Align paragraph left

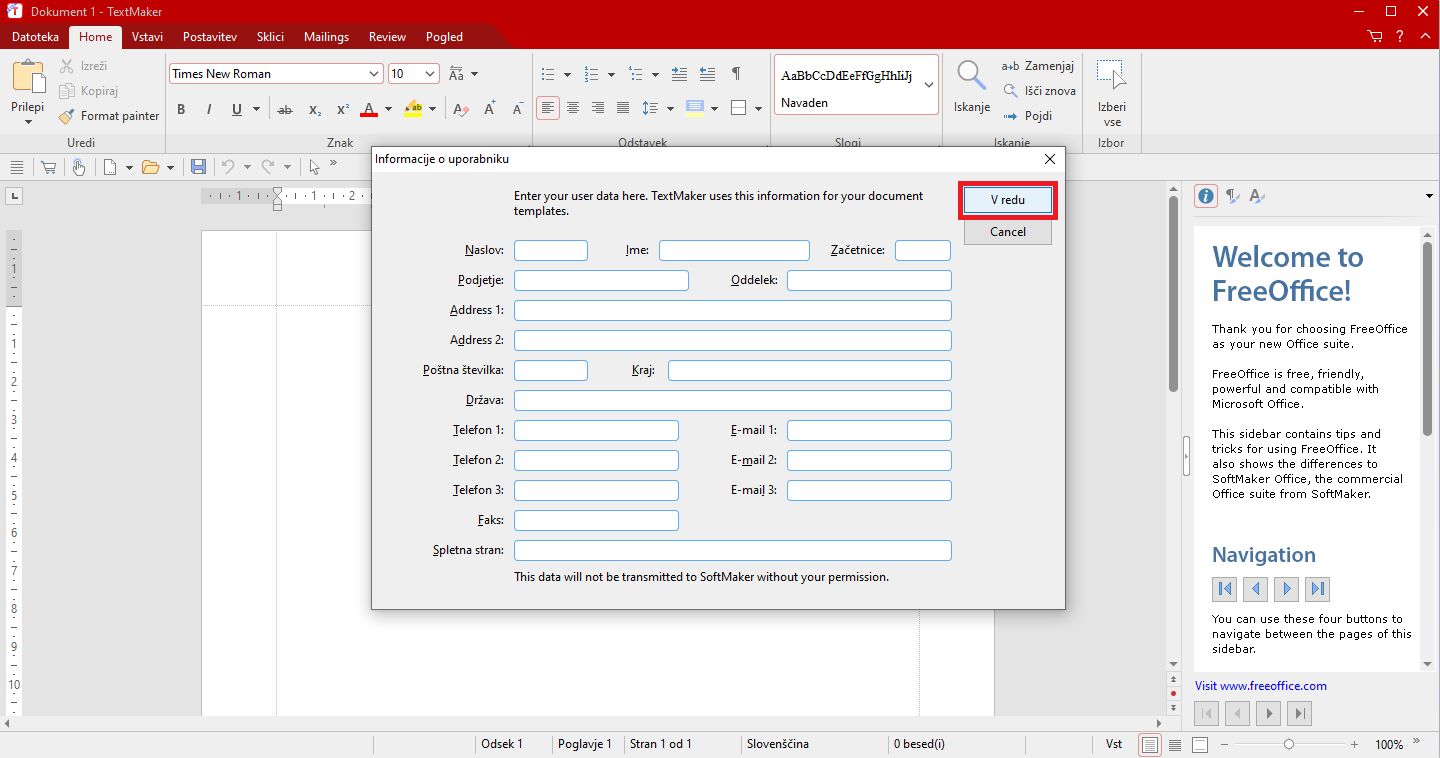pyautogui.click(x=547, y=108)
